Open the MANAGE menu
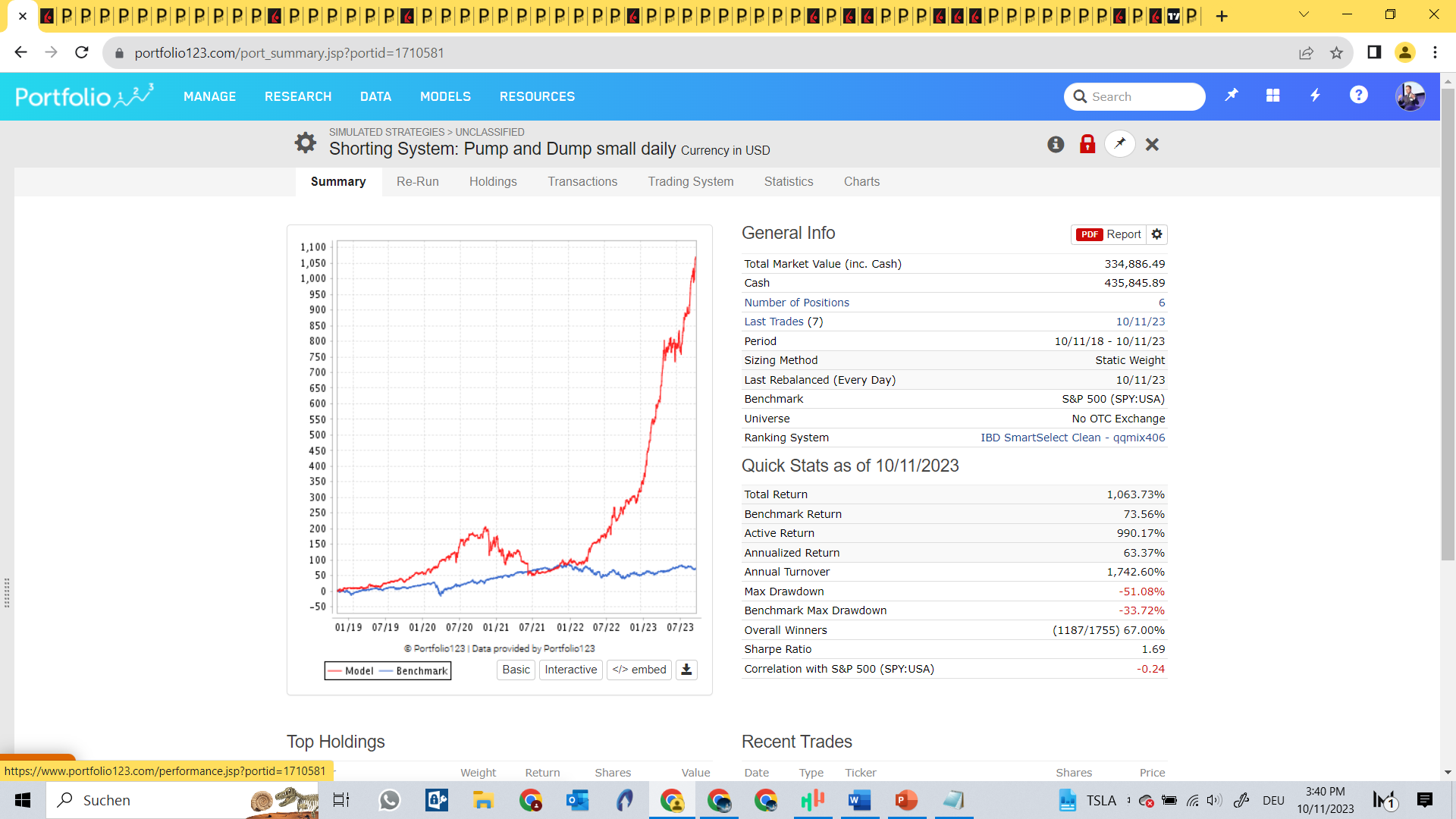The width and height of the screenshot is (1456, 819). [209, 96]
